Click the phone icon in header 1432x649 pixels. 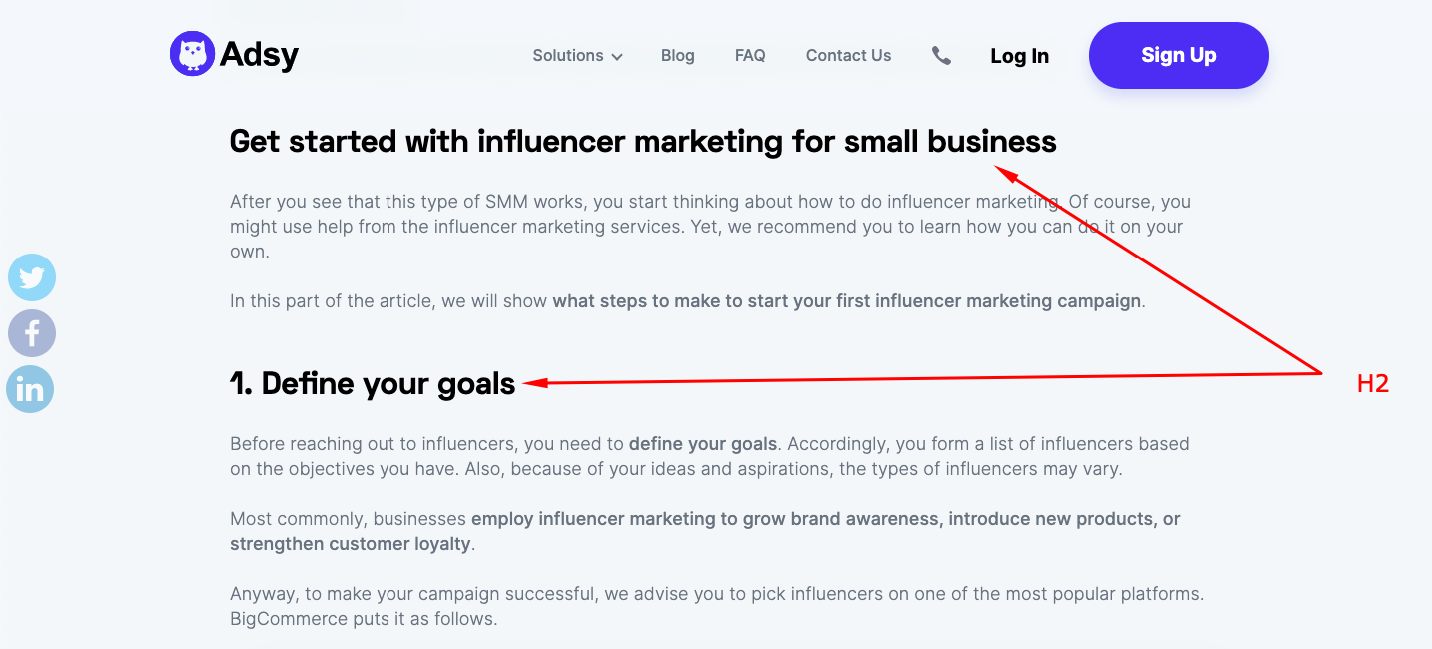pyautogui.click(x=941, y=56)
